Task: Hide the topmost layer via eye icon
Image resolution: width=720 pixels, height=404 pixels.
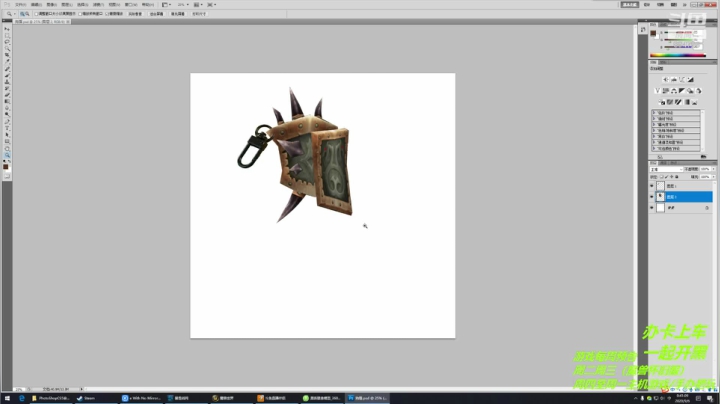Action: pos(652,186)
